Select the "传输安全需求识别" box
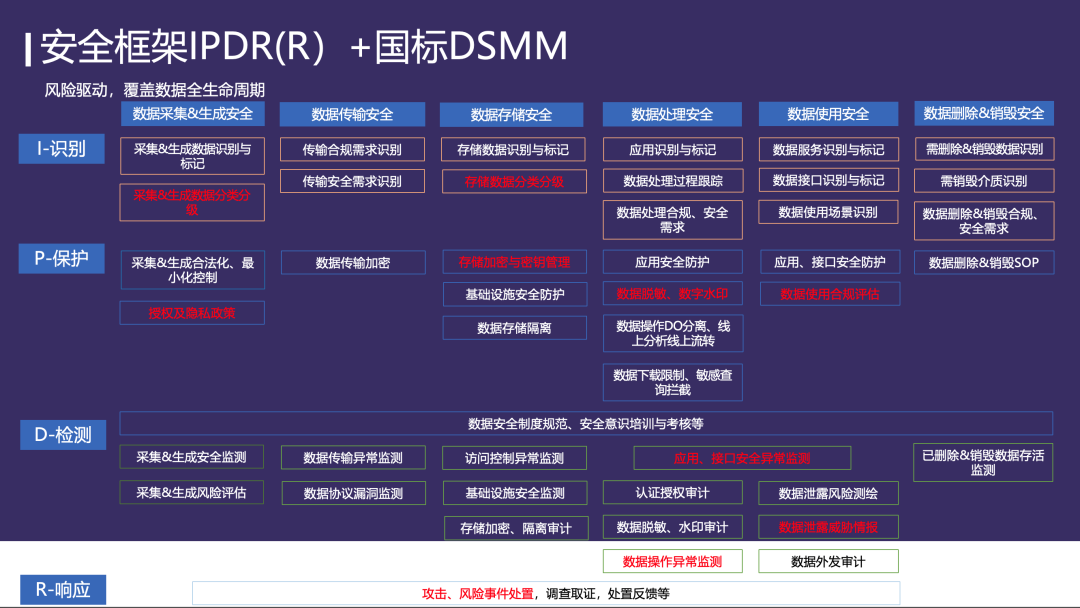This screenshot has width=1080, height=608. [x=352, y=181]
